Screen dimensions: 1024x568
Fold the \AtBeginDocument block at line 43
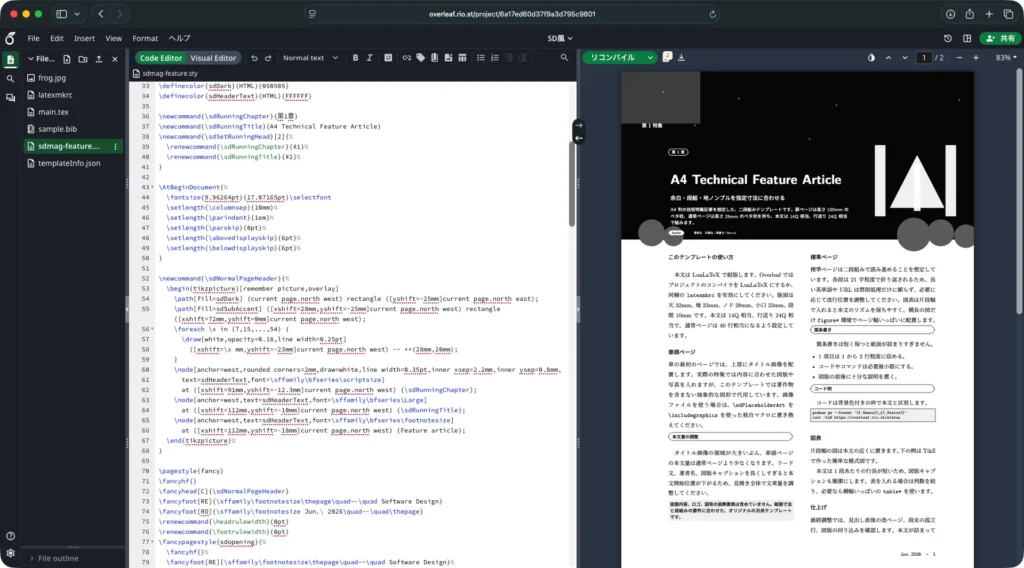(153, 187)
